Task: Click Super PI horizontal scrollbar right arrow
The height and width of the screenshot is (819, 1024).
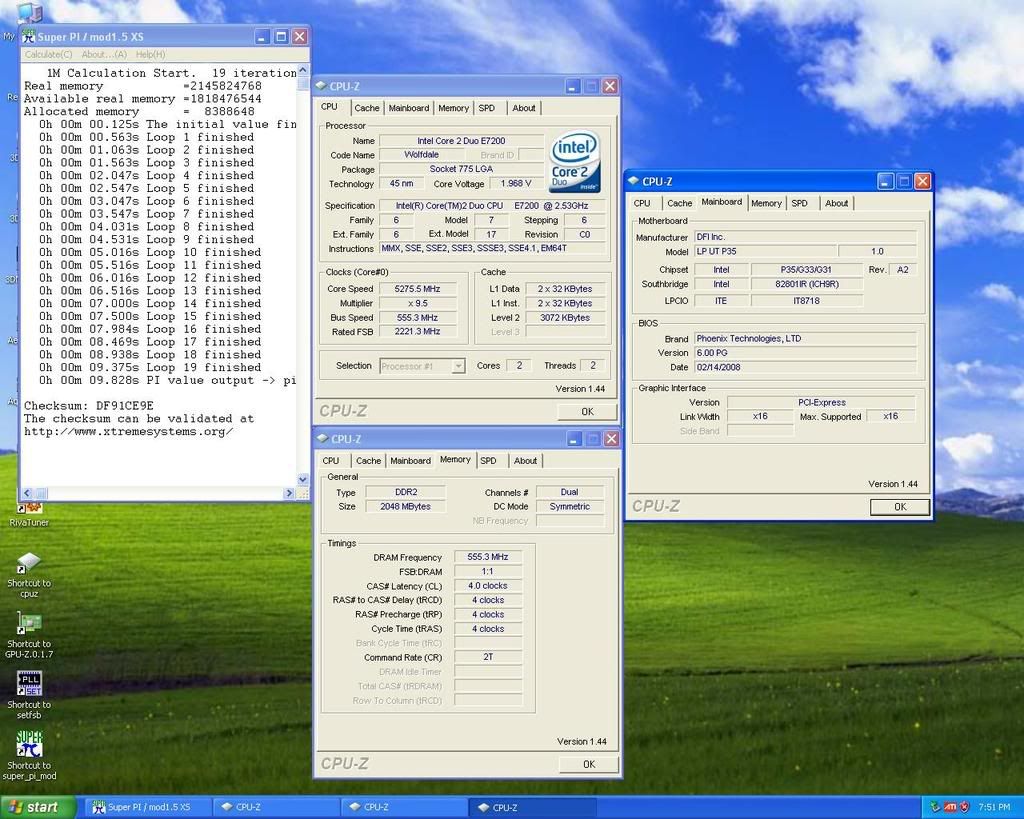Action: tap(290, 494)
